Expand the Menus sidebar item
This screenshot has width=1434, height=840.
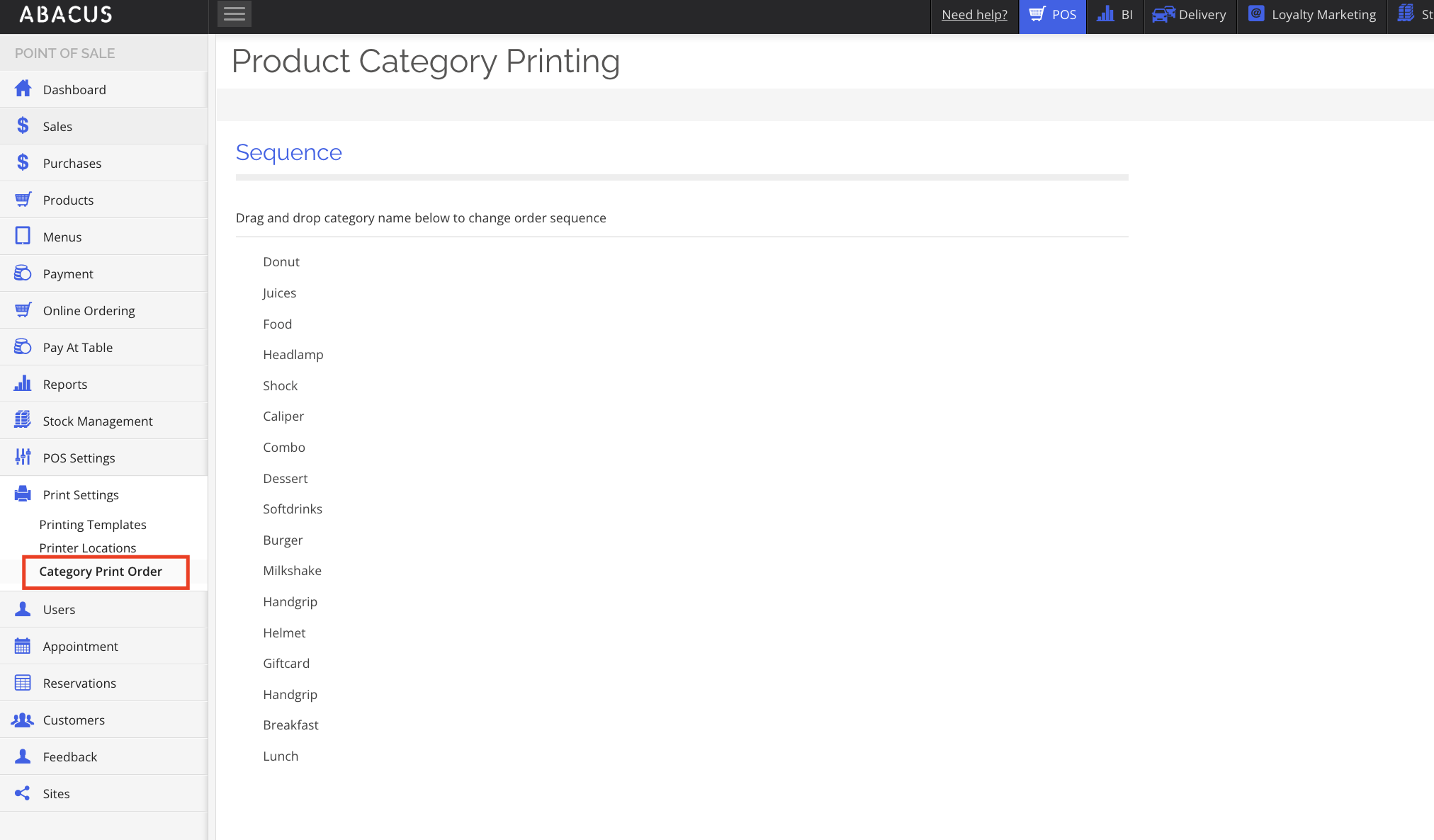point(62,237)
